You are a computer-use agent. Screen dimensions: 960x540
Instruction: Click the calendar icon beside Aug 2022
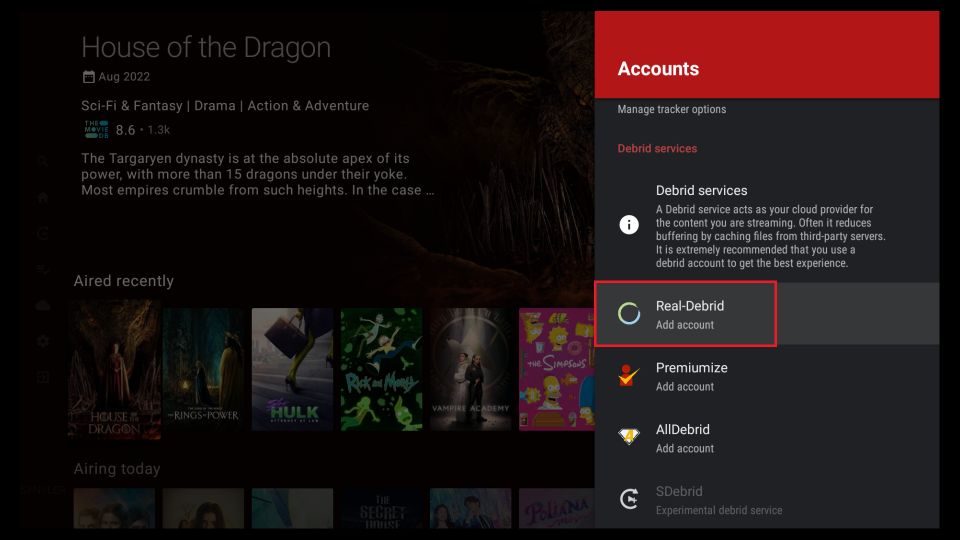pyautogui.click(x=89, y=77)
